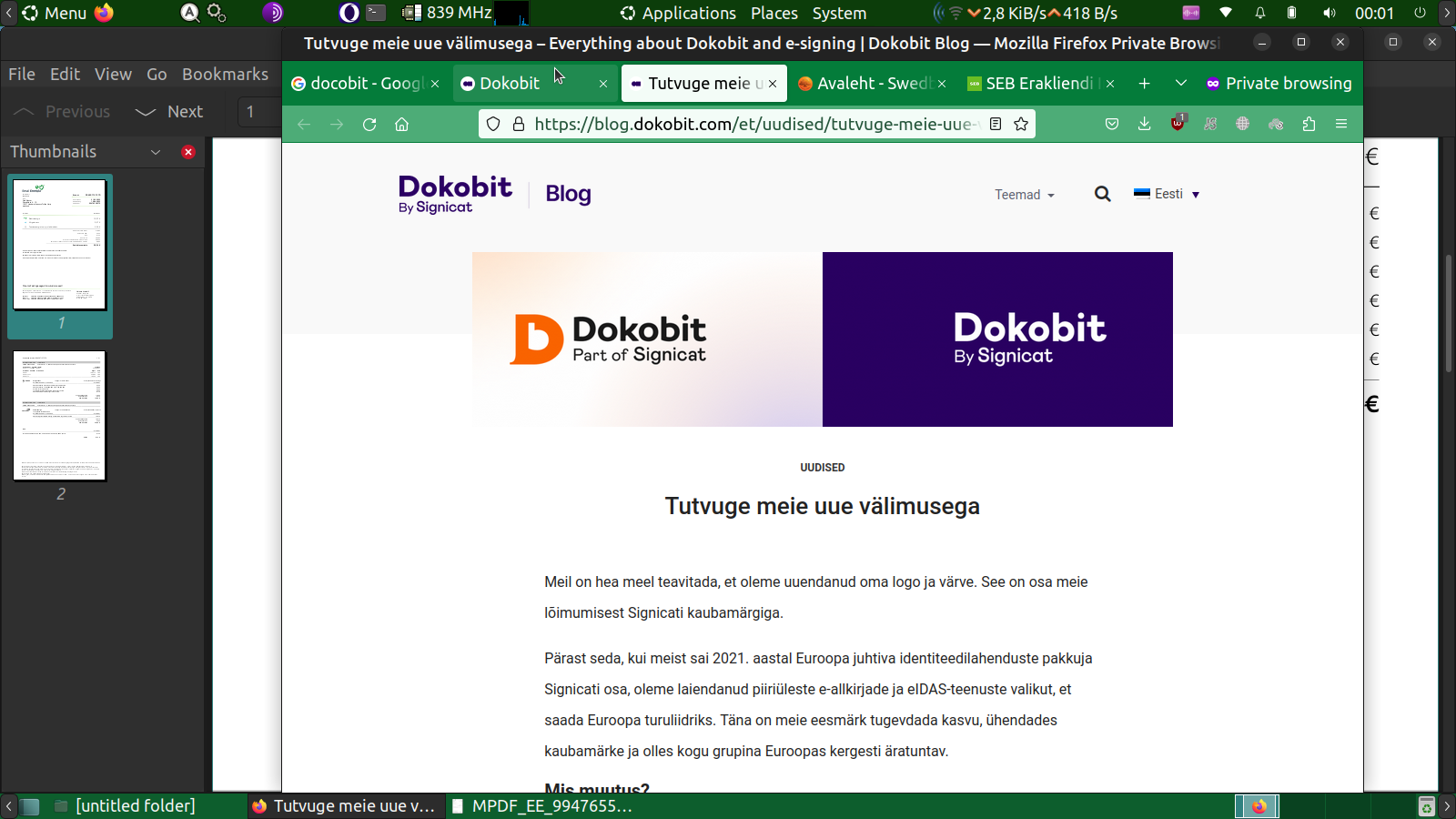Open the System panel menu
Screen dimensions: 1456x819
coord(839,13)
